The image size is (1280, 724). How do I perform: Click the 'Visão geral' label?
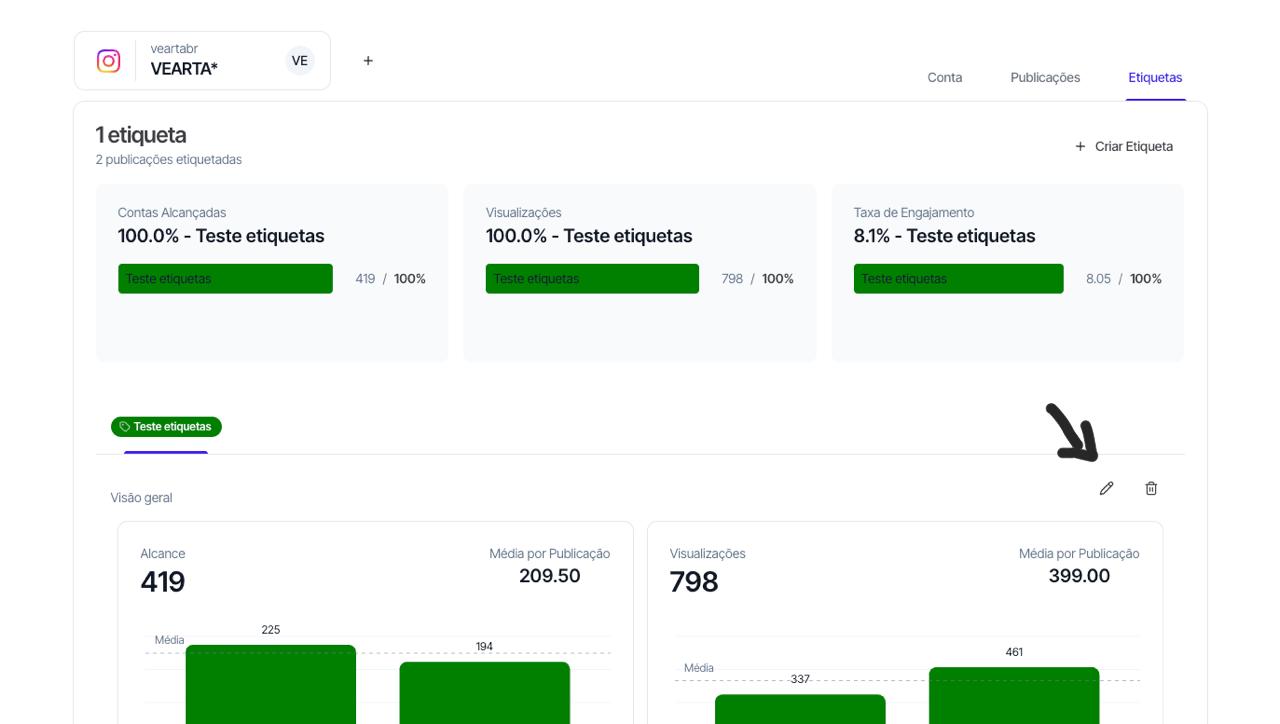tap(141, 498)
